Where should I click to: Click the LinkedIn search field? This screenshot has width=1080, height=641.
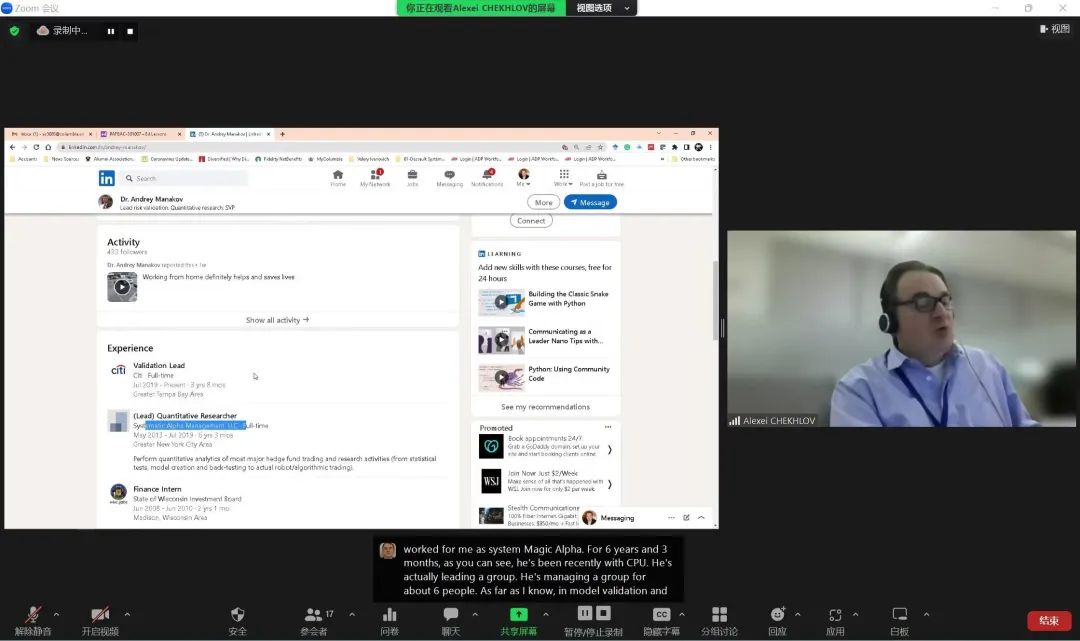[185, 178]
